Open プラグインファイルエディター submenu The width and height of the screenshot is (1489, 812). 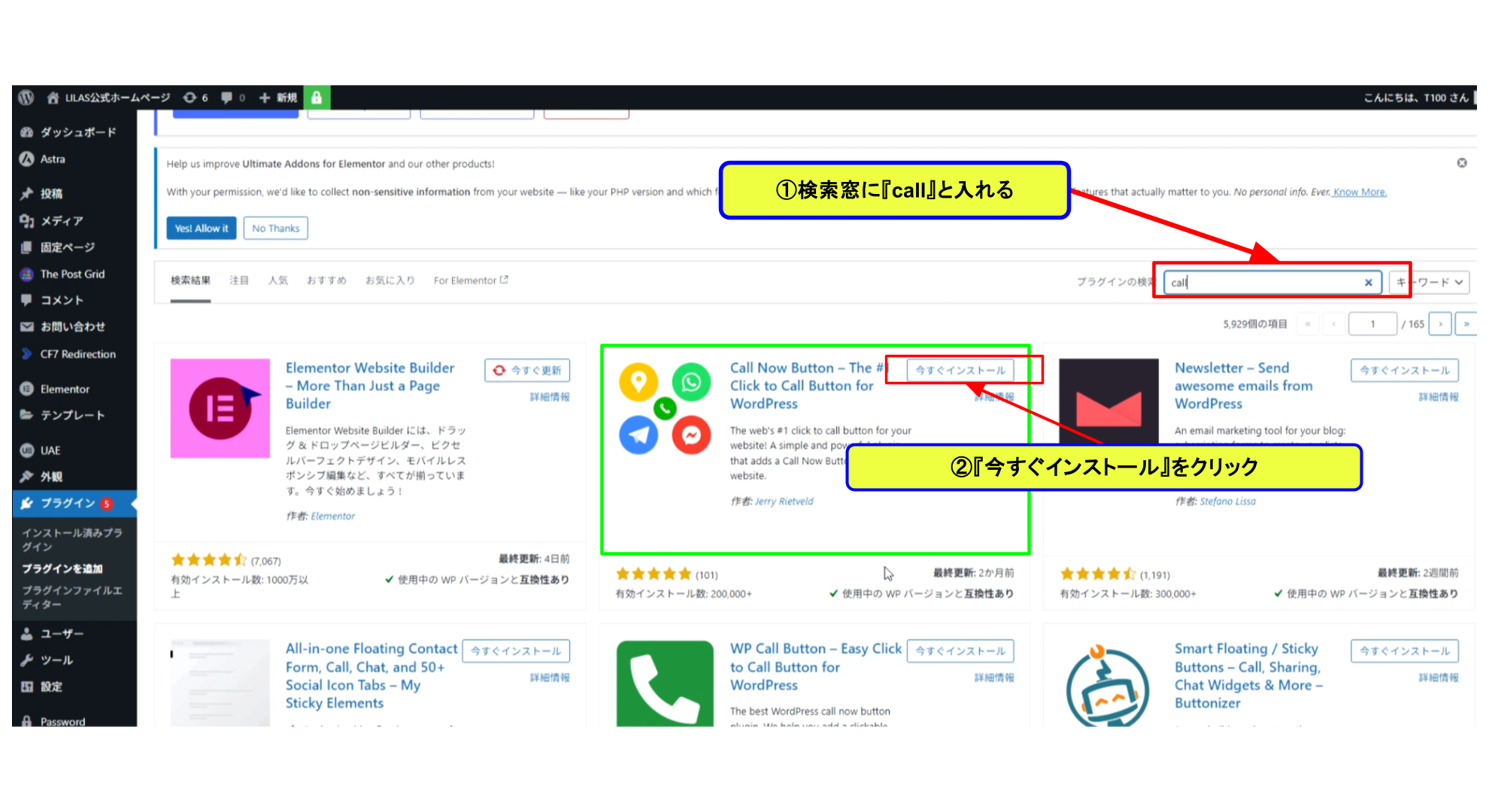click(x=73, y=598)
